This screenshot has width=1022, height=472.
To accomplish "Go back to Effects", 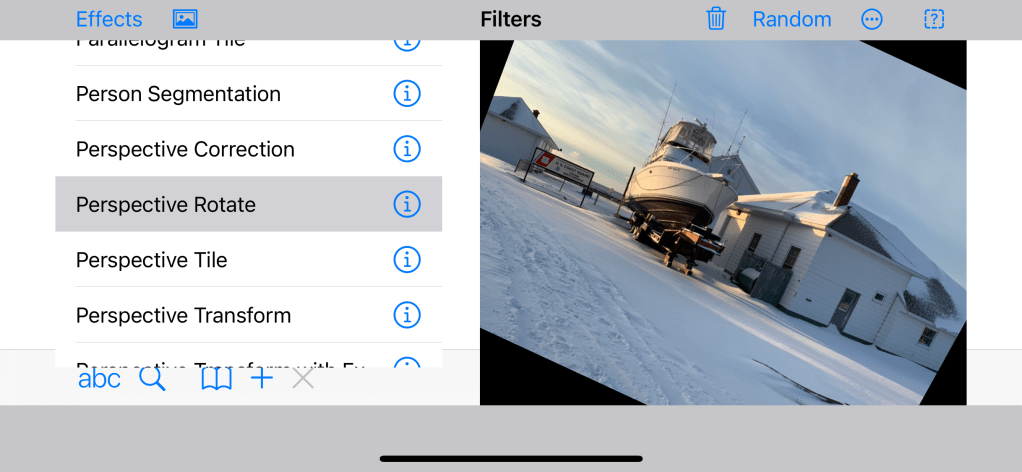I will (109, 19).
